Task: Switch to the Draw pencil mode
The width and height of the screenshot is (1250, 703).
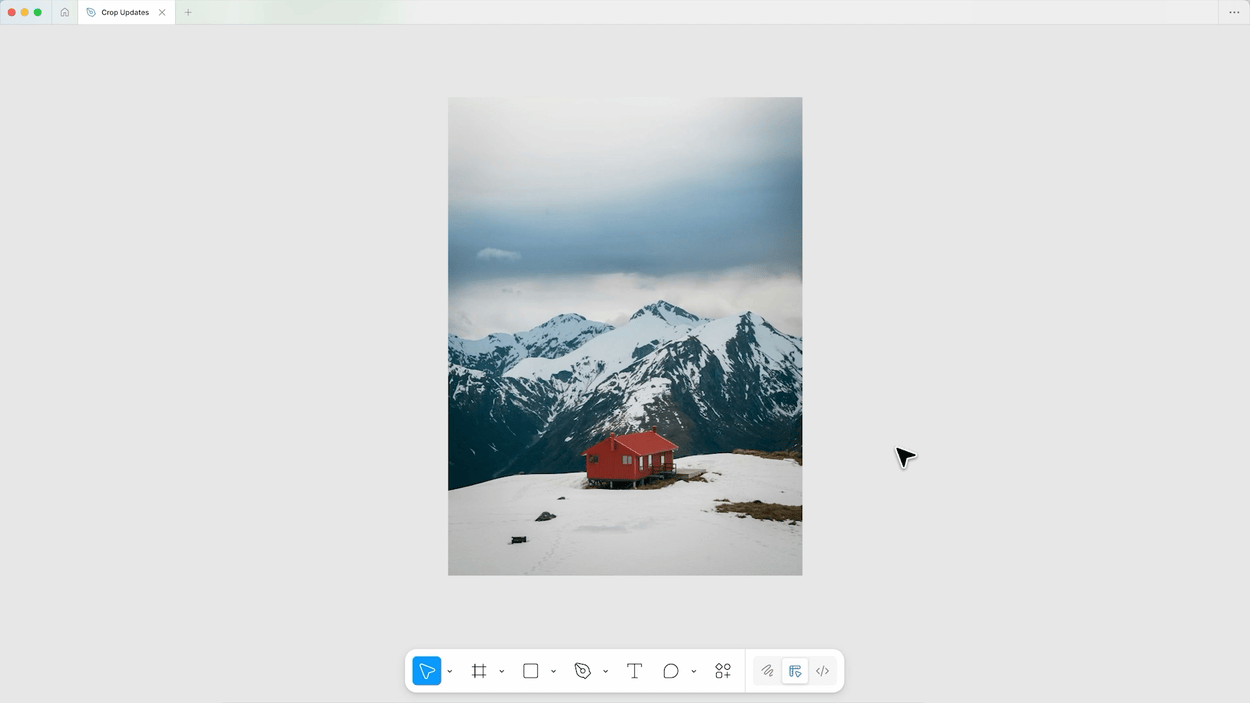Action: (x=767, y=671)
